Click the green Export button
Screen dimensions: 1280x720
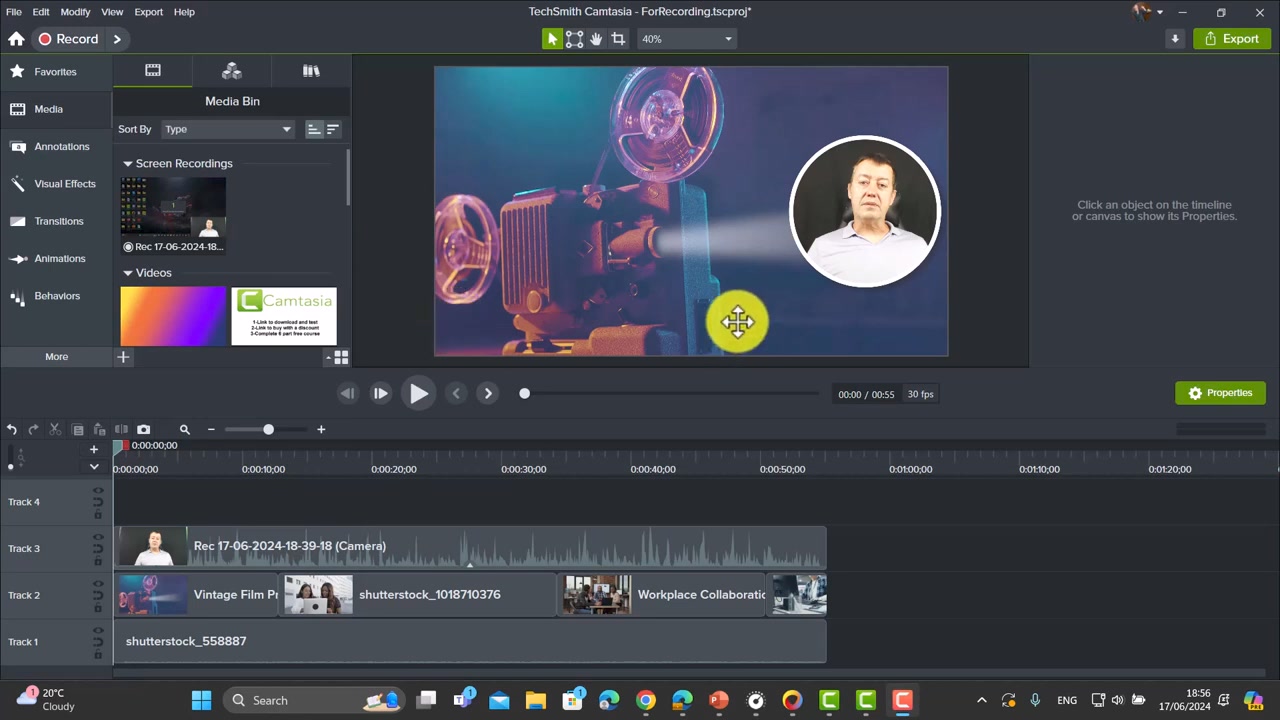pyautogui.click(x=1232, y=39)
